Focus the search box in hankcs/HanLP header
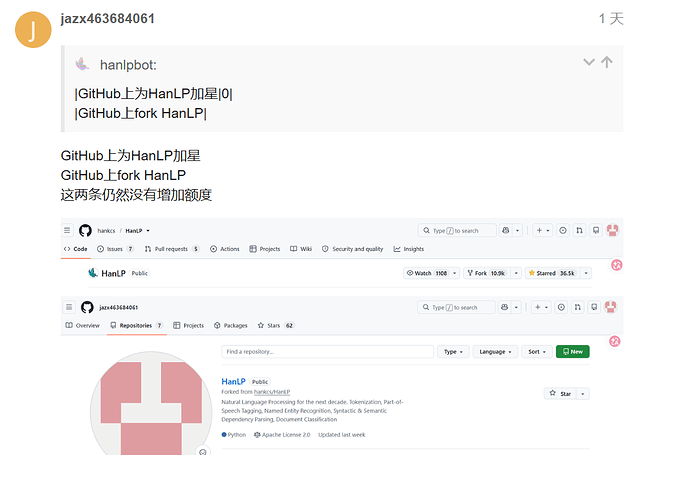 pyautogui.click(x=457, y=230)
